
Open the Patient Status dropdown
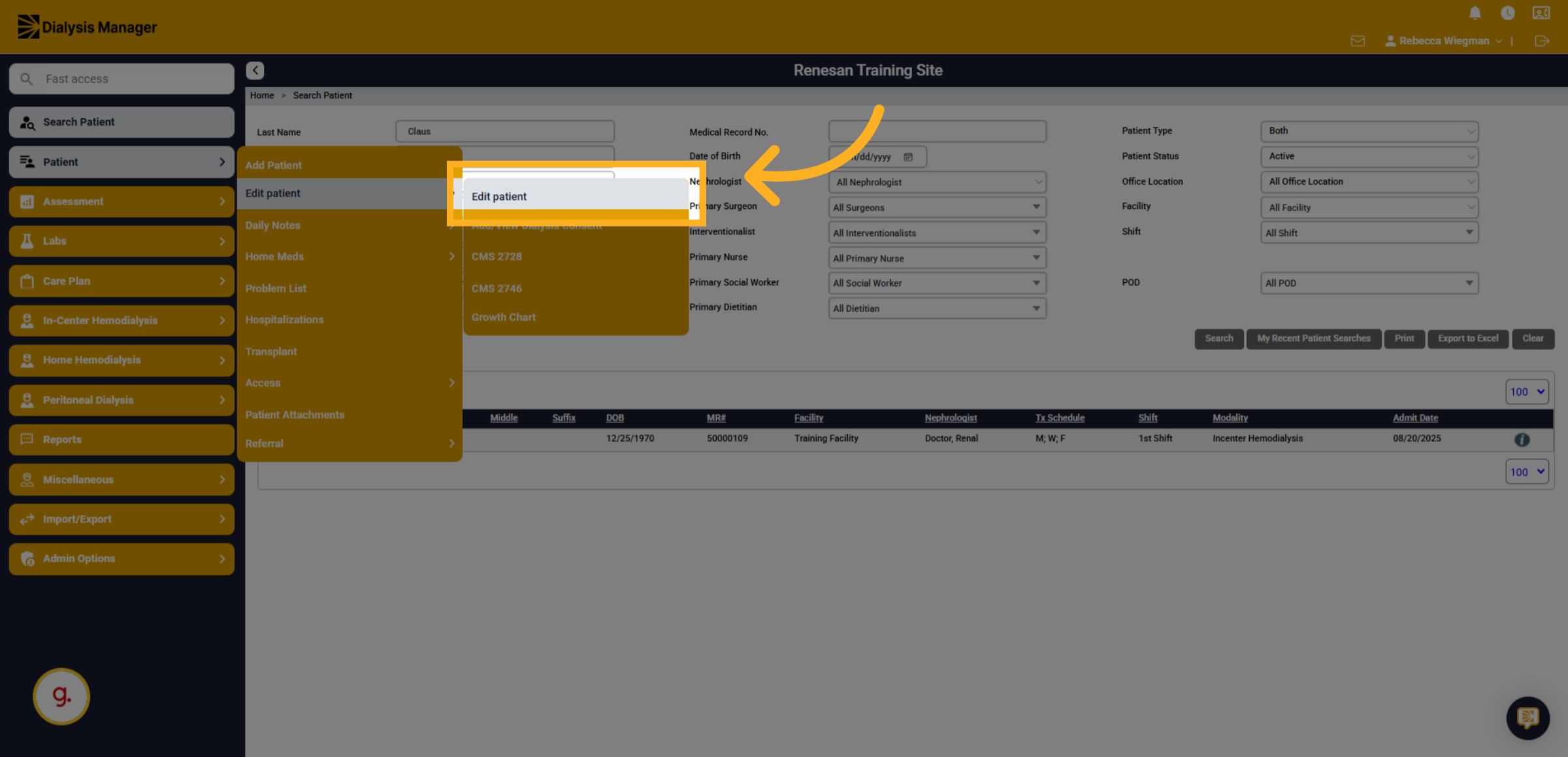pyautogui.click(x=1369, y=157)
